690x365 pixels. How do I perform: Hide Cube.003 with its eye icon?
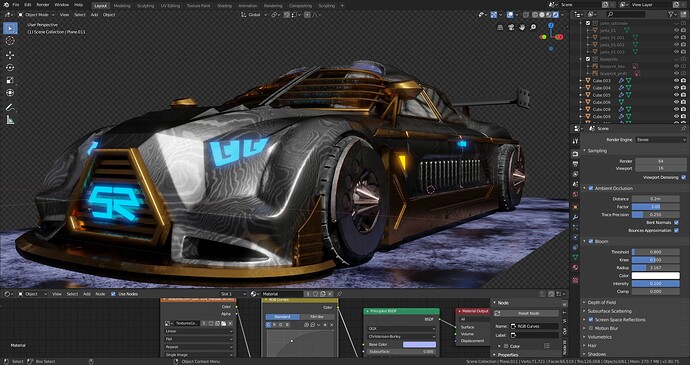pyautogui.click(x=676, y=81)
